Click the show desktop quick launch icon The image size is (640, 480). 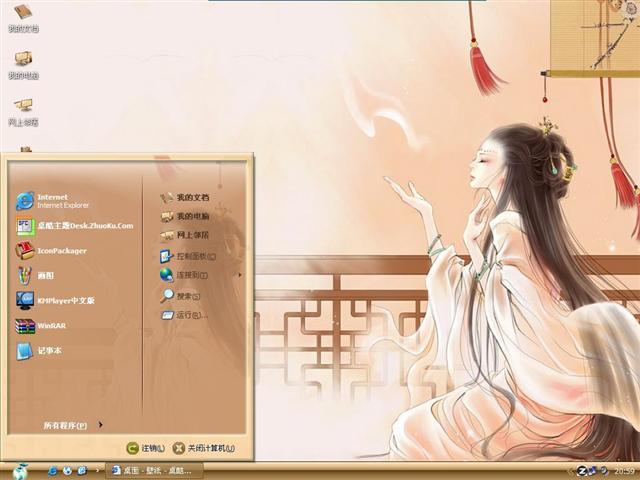click(x=82, y=471)
